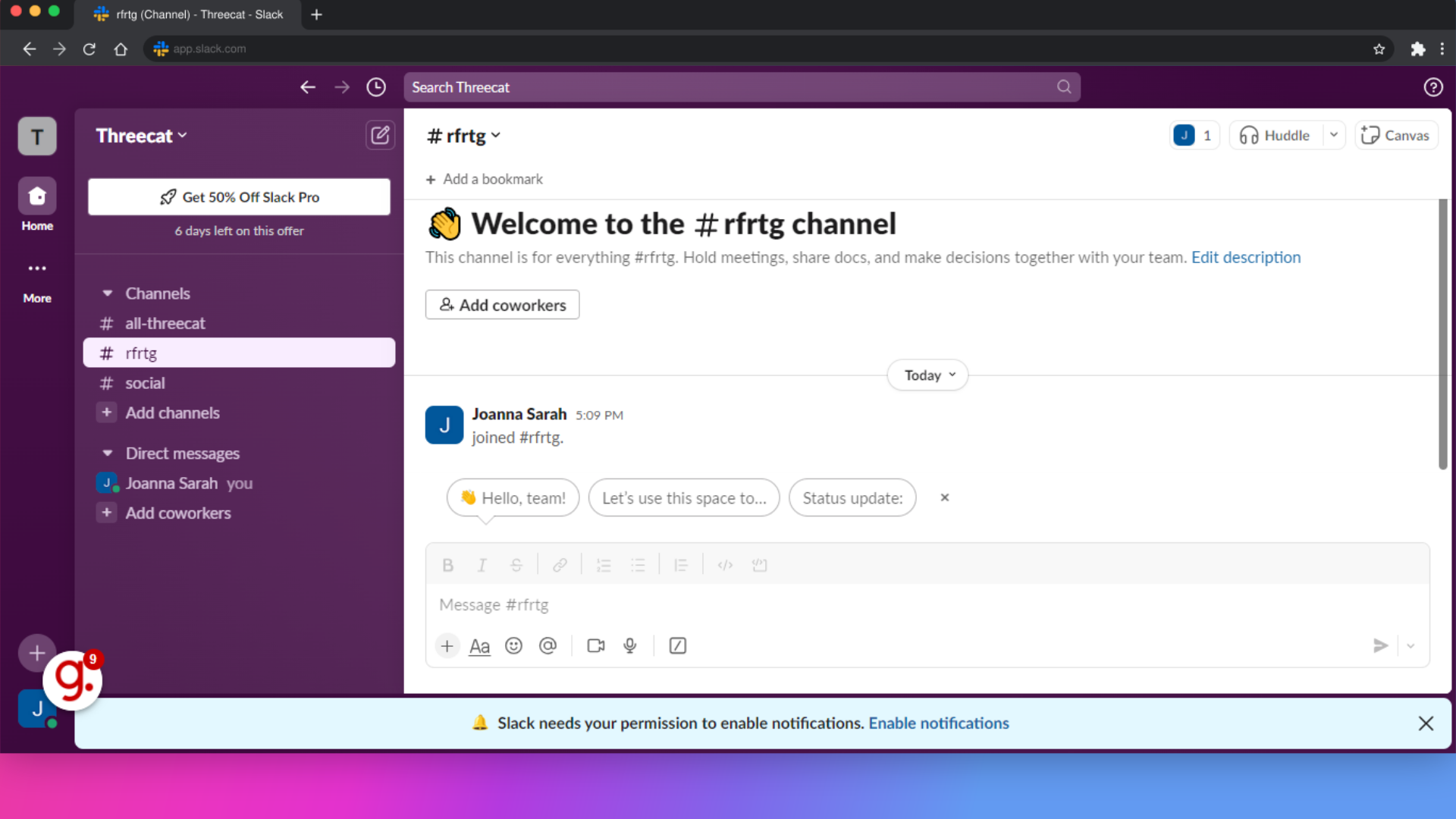This screenshot has height=819, width=1456.
Task: Click the Strikethrough formatting icon
Action: tap(517, 565)
